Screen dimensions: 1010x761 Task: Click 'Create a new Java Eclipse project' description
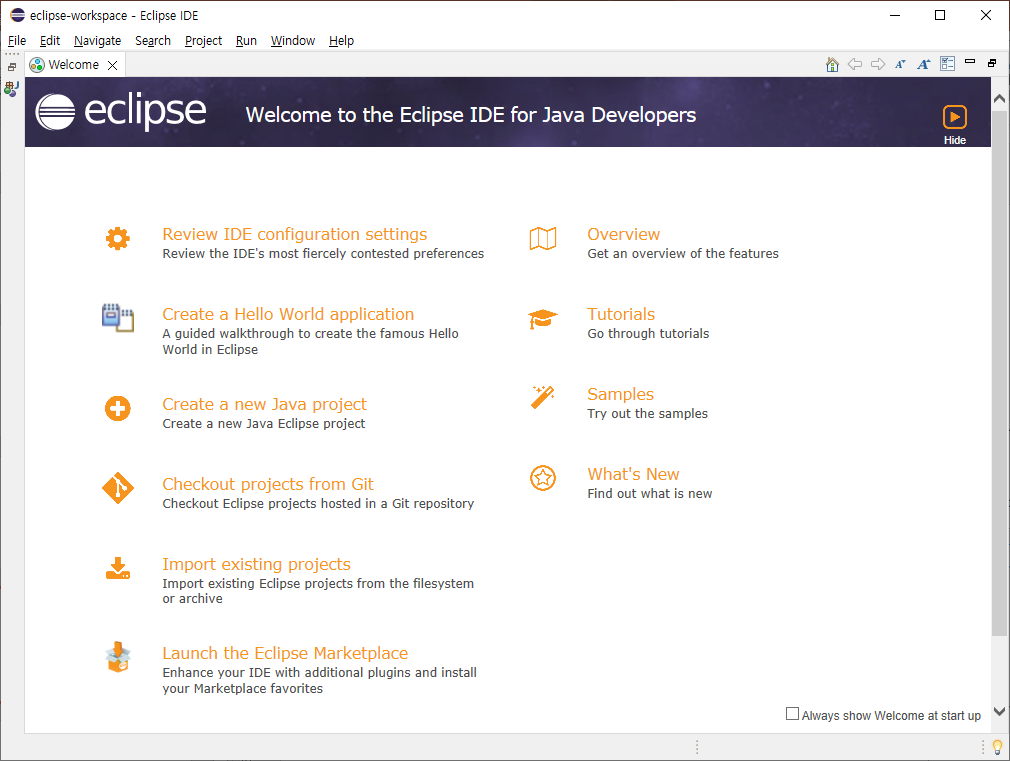(x=263, y=423)
